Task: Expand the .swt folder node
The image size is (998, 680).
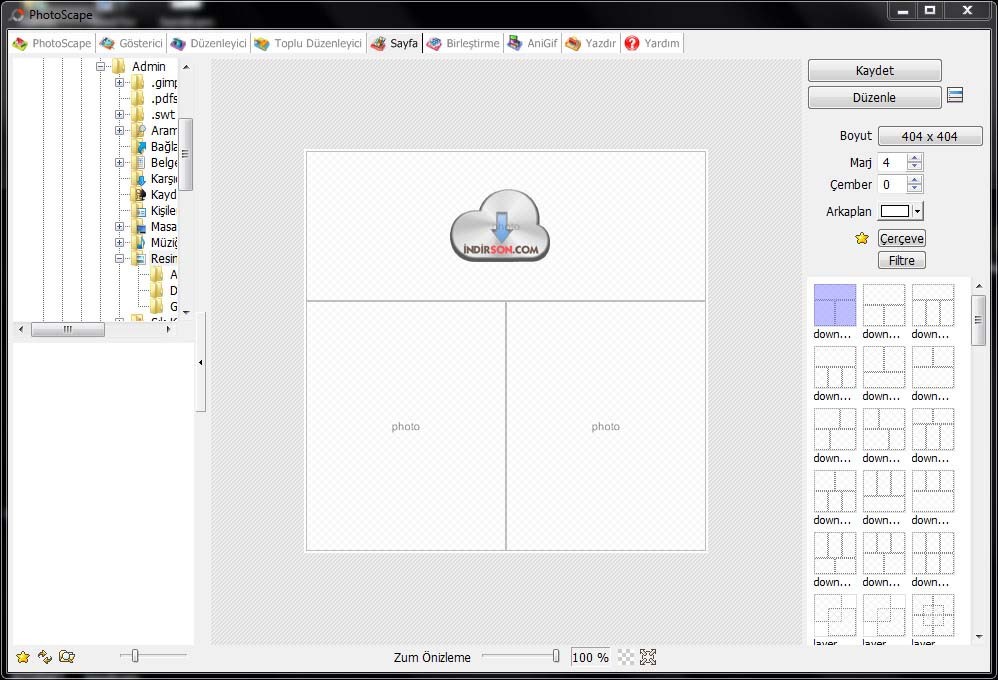Action: 119,115
